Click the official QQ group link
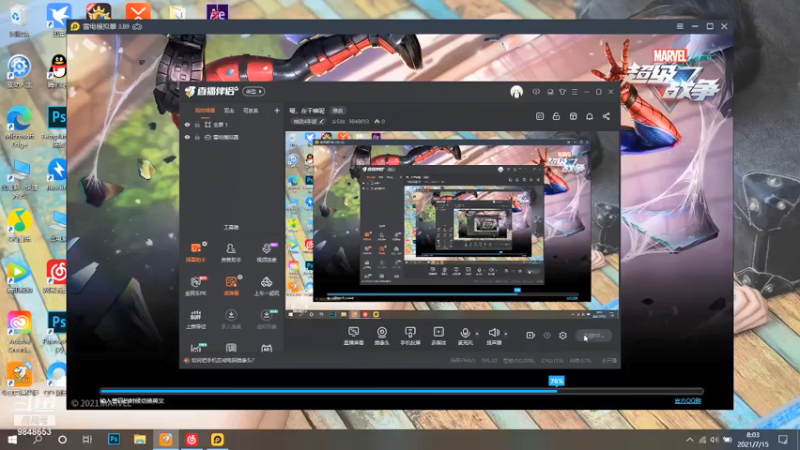This screenshot has height=450, width=800. (687, 401)
